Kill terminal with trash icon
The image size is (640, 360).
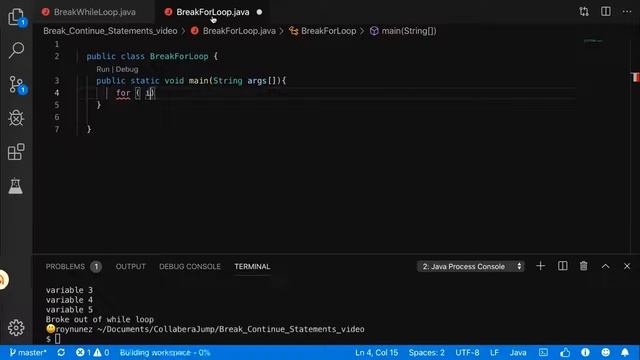pyautogui.click(x=584, y=266)
